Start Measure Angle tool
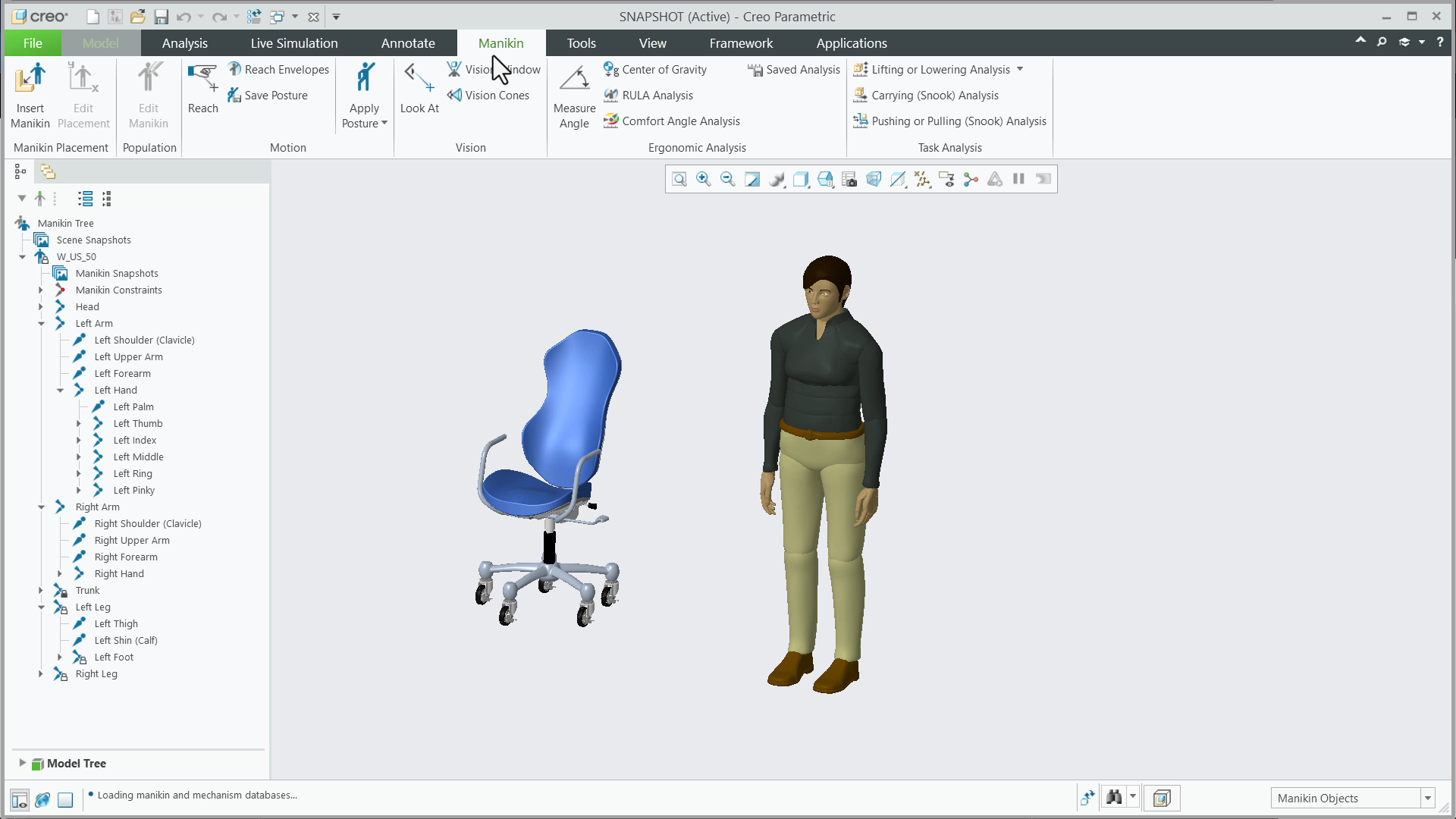 coord(574,96)
